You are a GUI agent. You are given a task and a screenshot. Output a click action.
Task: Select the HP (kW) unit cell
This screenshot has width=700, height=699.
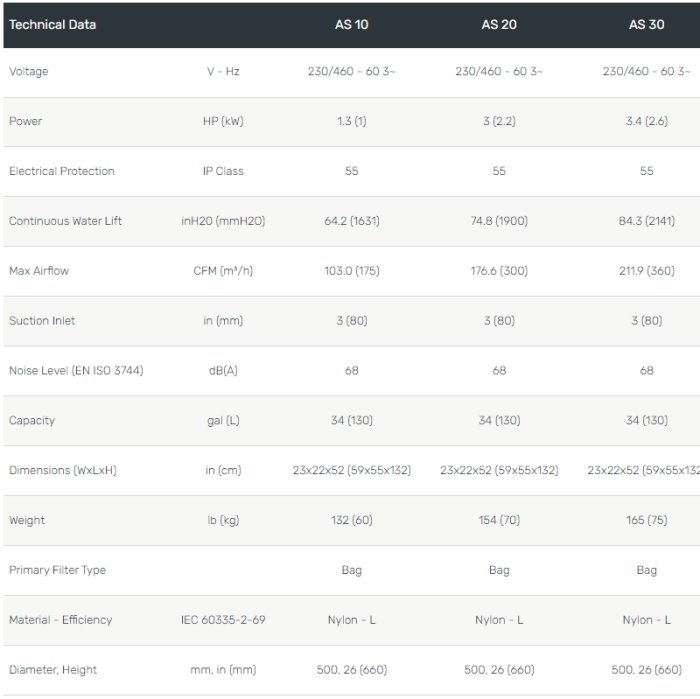coord(223,121)
